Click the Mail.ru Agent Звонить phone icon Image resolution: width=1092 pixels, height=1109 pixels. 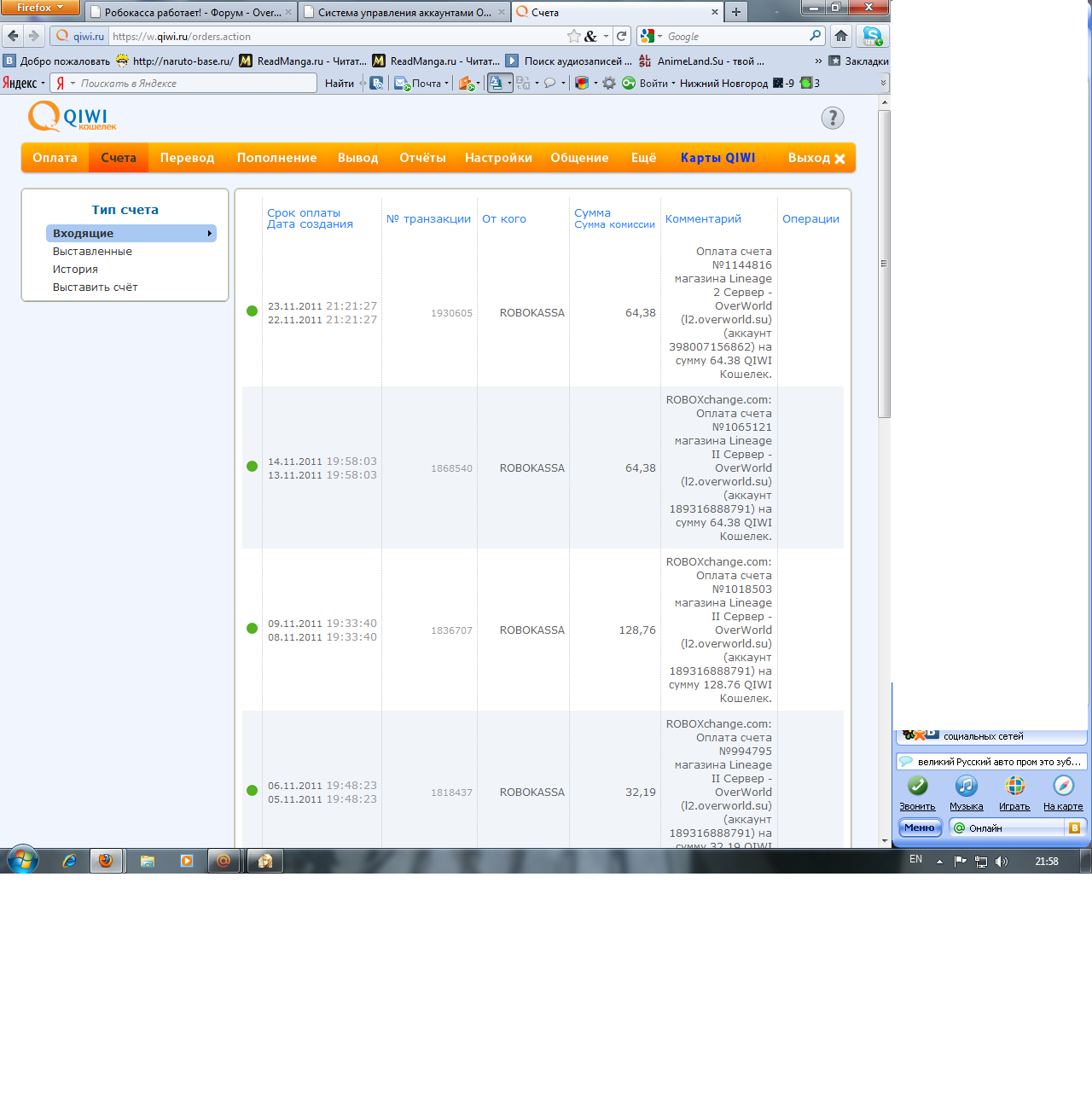point(917,786)
